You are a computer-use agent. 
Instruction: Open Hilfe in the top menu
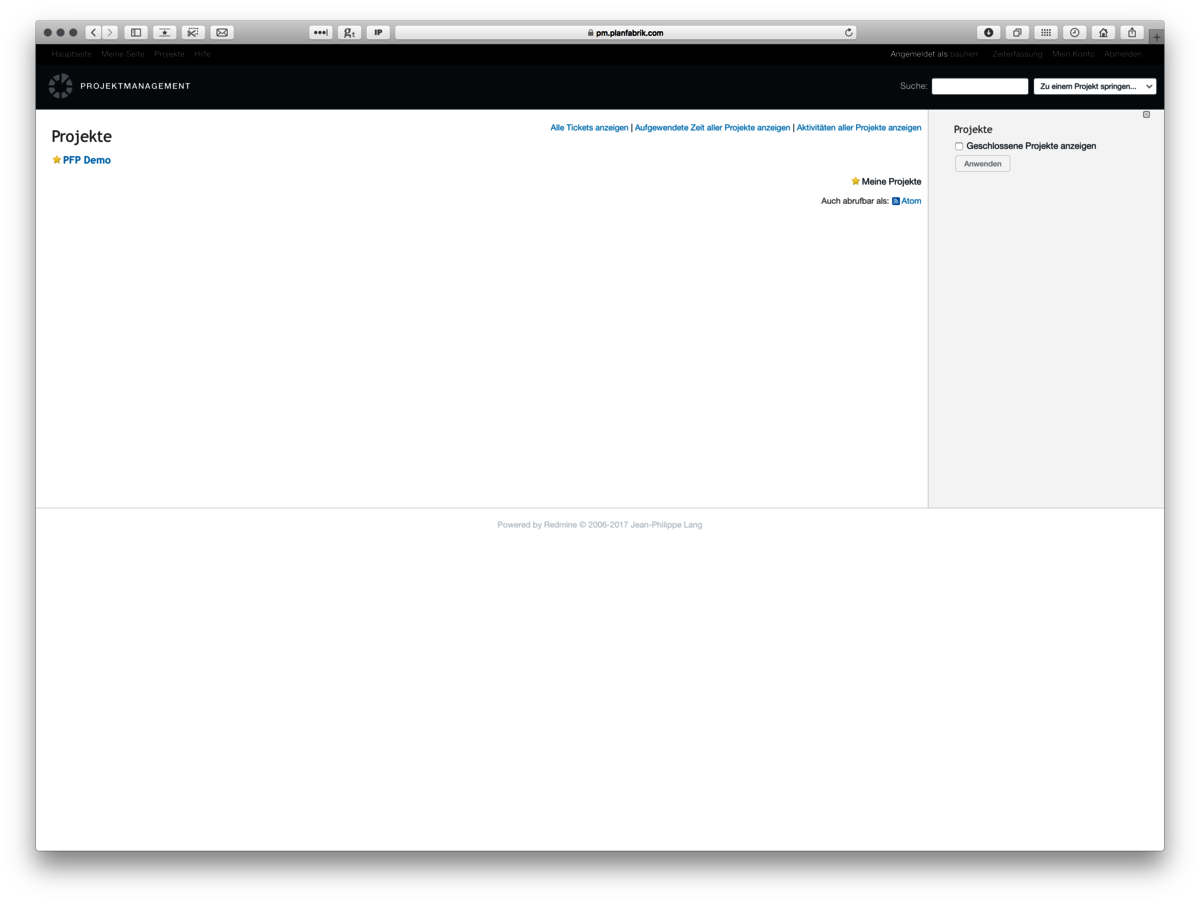point(202,54)
